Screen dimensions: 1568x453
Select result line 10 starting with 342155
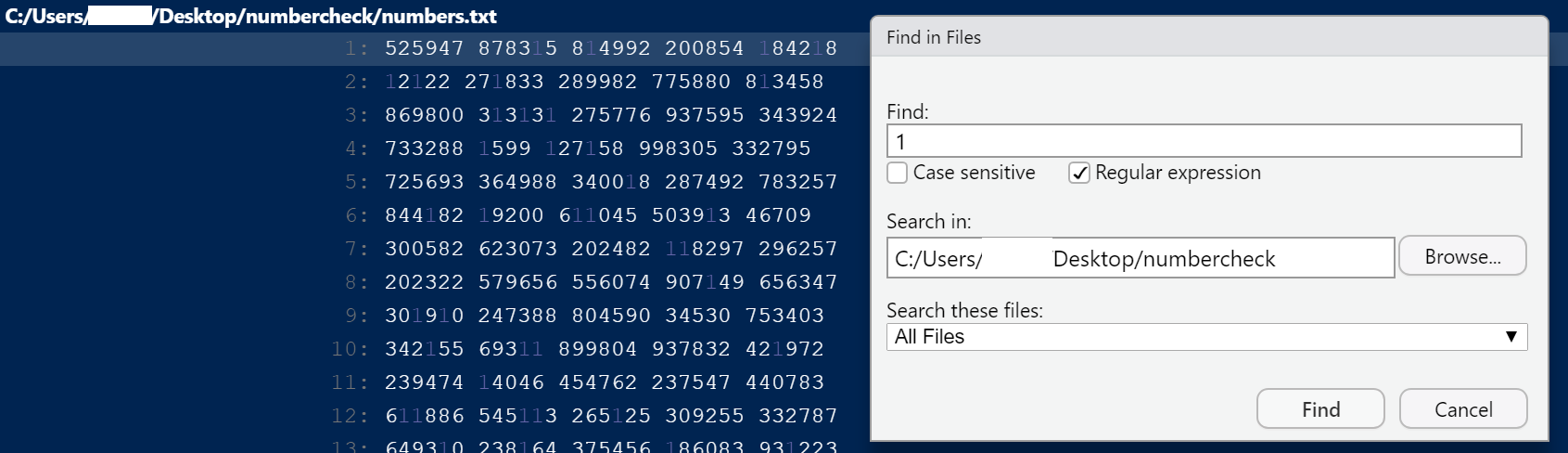[435, 349]
